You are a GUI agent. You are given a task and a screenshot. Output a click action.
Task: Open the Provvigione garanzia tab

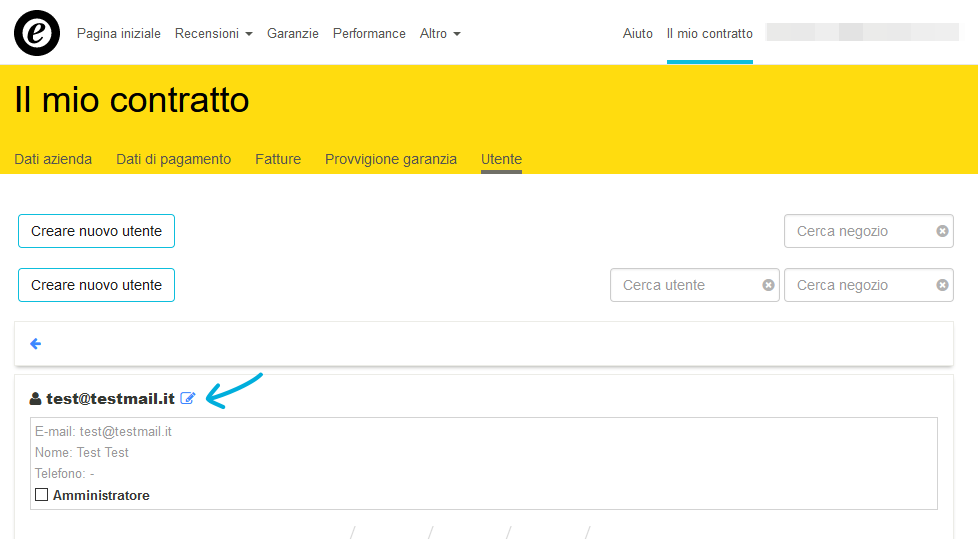point(391,159)
